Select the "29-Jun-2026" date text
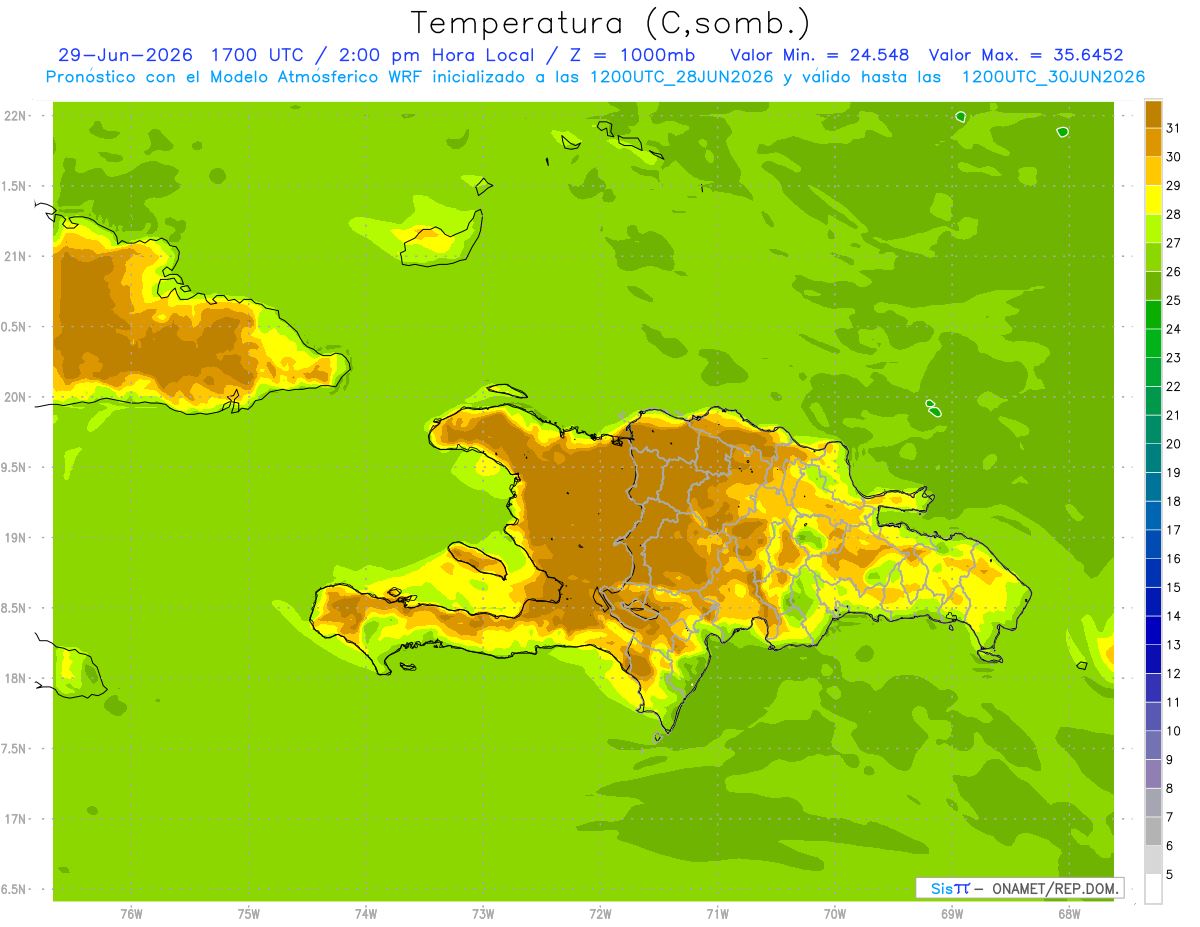Screen dimensions: 1200x927 (126, 55)
